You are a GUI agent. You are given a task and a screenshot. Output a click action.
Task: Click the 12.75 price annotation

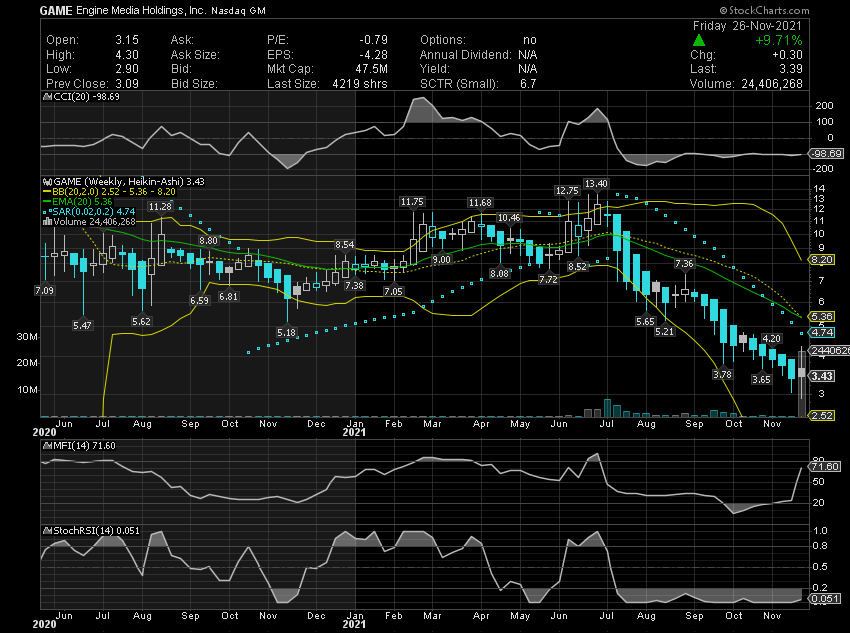[567, 191]
